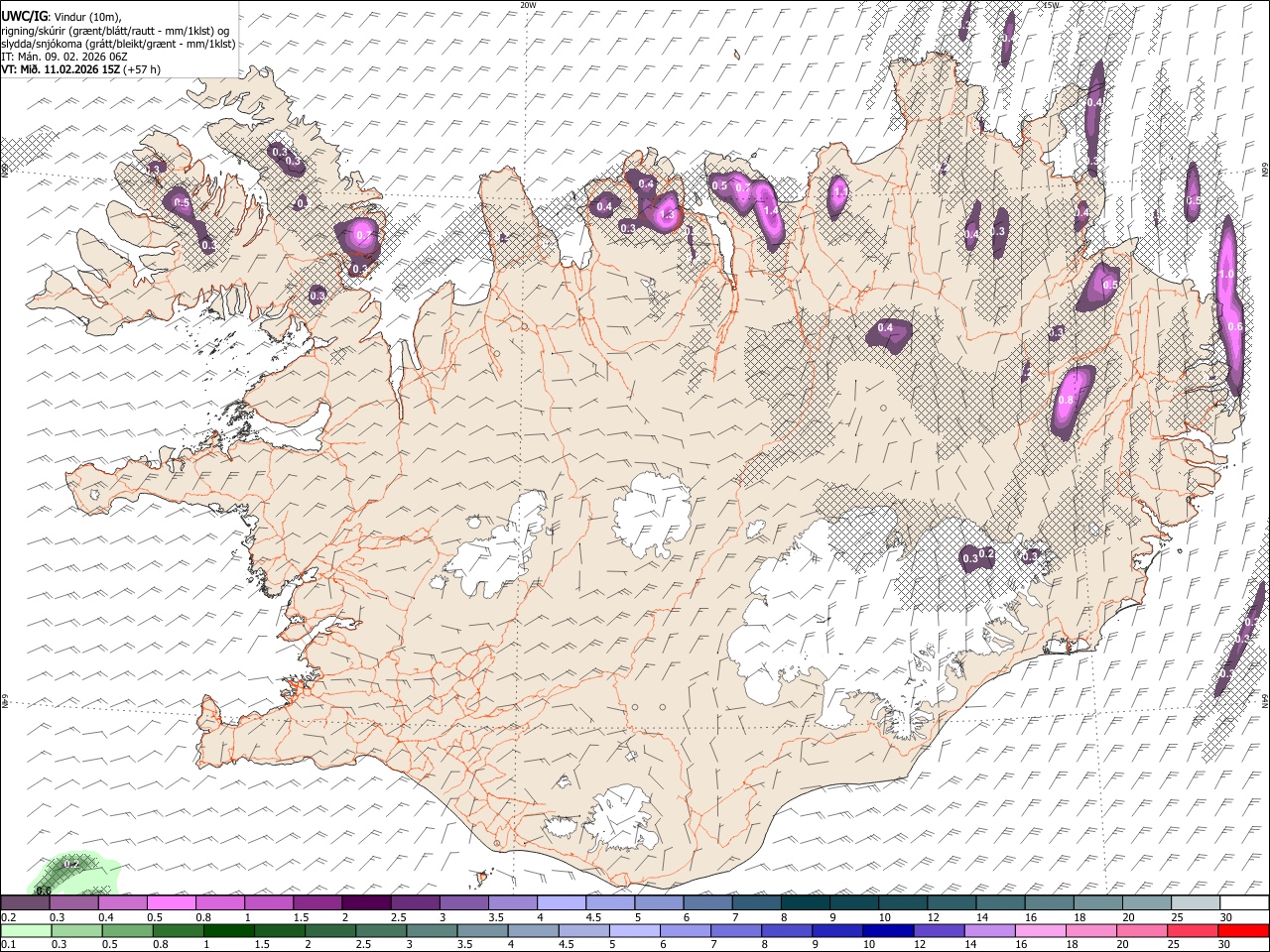This screenshot has width=1270, height=952.
Task: Select the bright pink 0.5 snow scale swatch
Action: (x=172, y=902)
